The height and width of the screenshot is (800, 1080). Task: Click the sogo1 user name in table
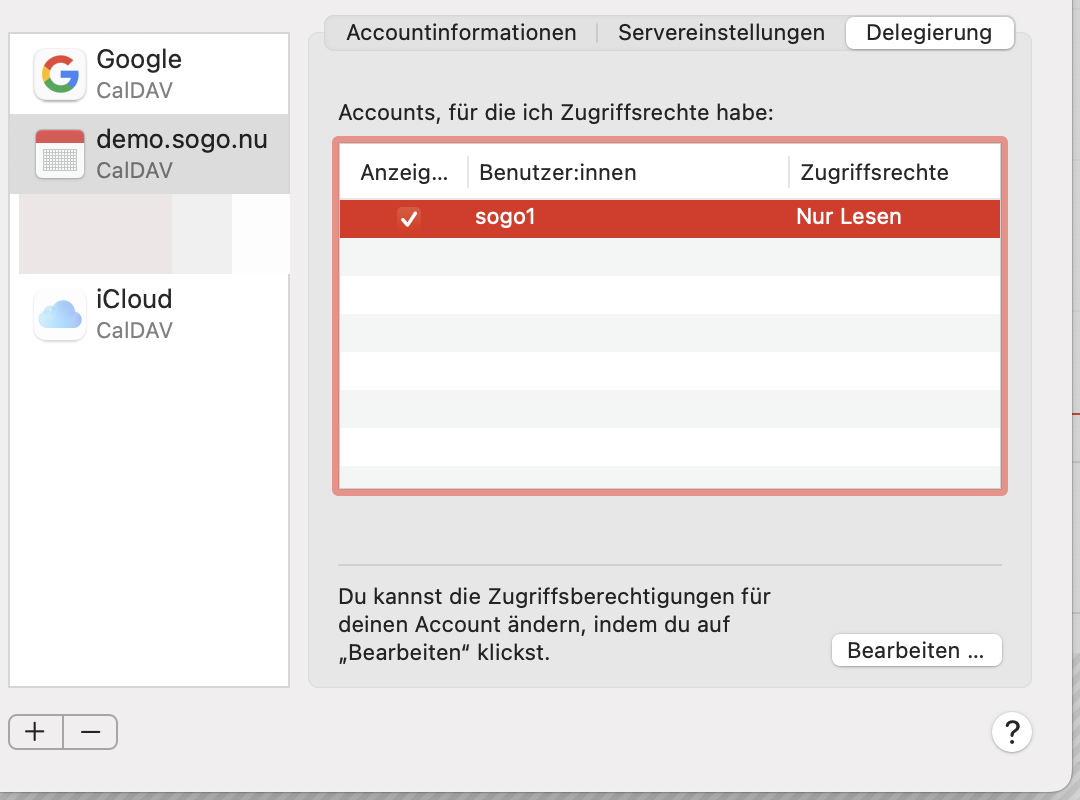coord(505,217)
